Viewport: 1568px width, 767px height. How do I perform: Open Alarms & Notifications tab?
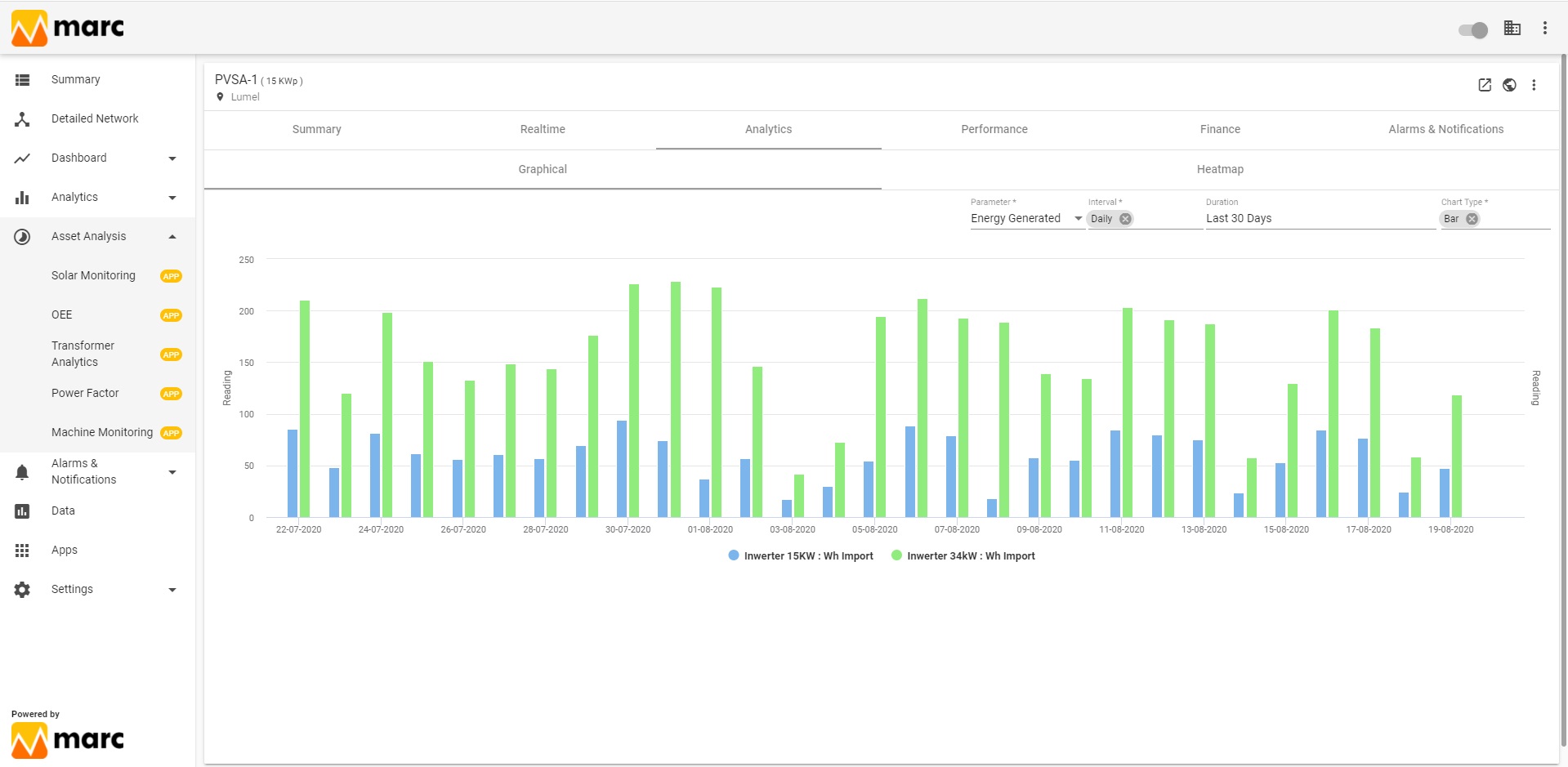tap(1446, 130)
